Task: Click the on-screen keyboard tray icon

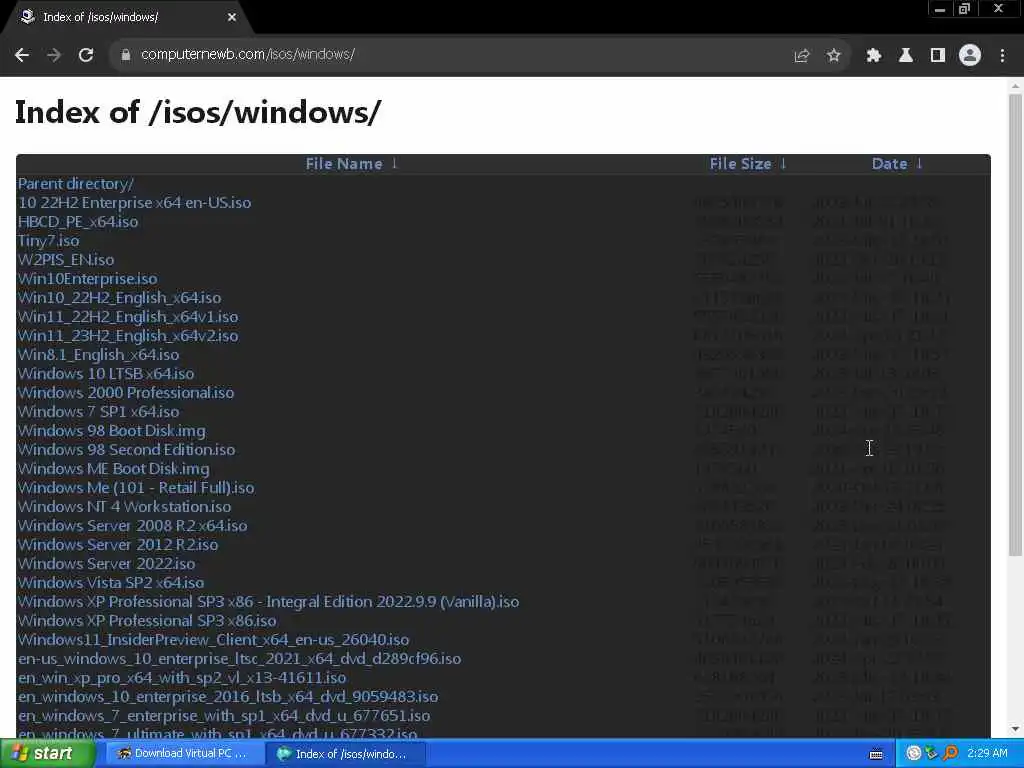Action: (876, 754)
